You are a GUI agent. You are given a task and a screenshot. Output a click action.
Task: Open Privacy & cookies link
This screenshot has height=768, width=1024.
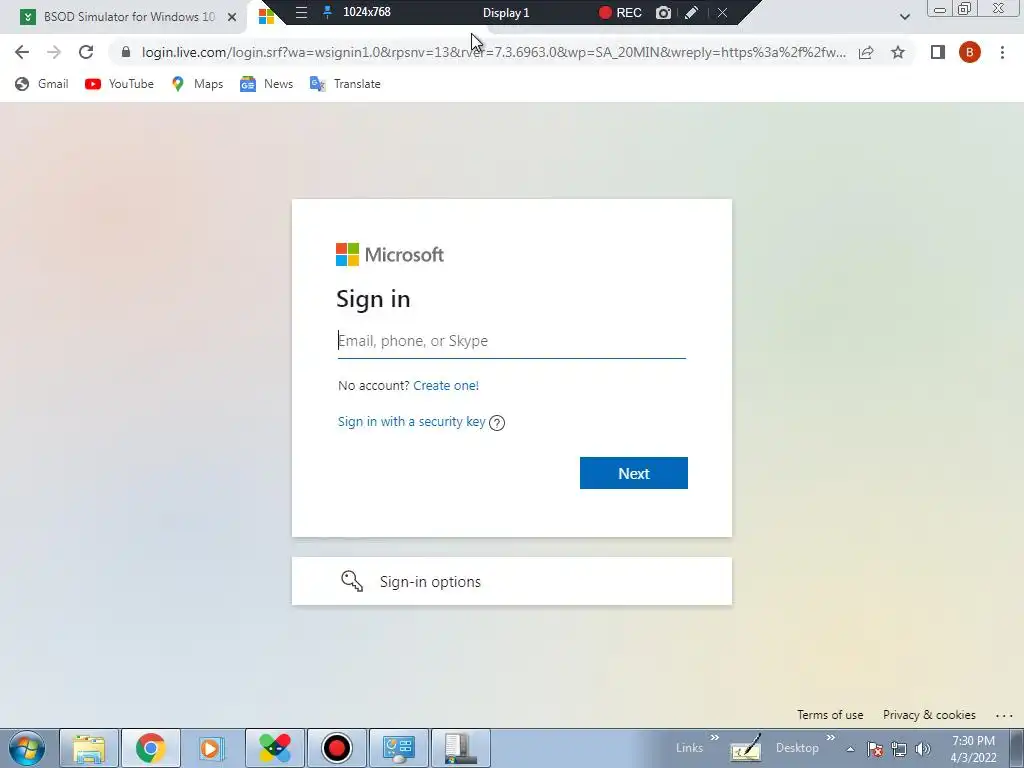click(929, 715)
